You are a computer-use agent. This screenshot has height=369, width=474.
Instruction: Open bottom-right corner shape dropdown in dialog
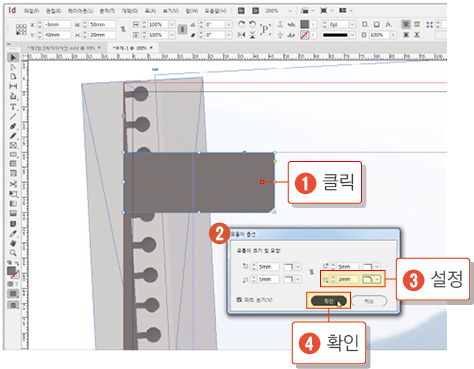372,279
